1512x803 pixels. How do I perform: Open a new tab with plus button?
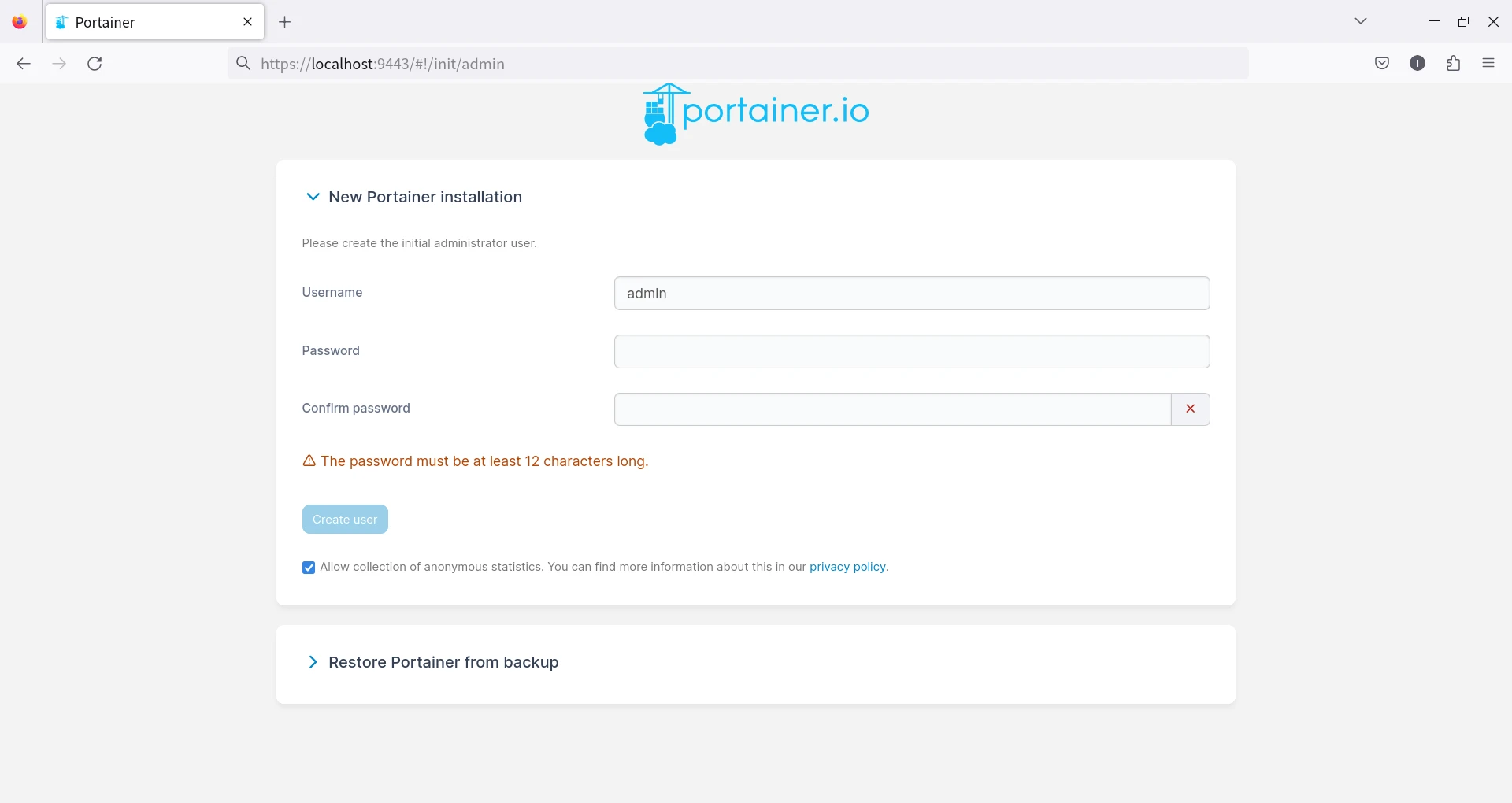[285, 22]
